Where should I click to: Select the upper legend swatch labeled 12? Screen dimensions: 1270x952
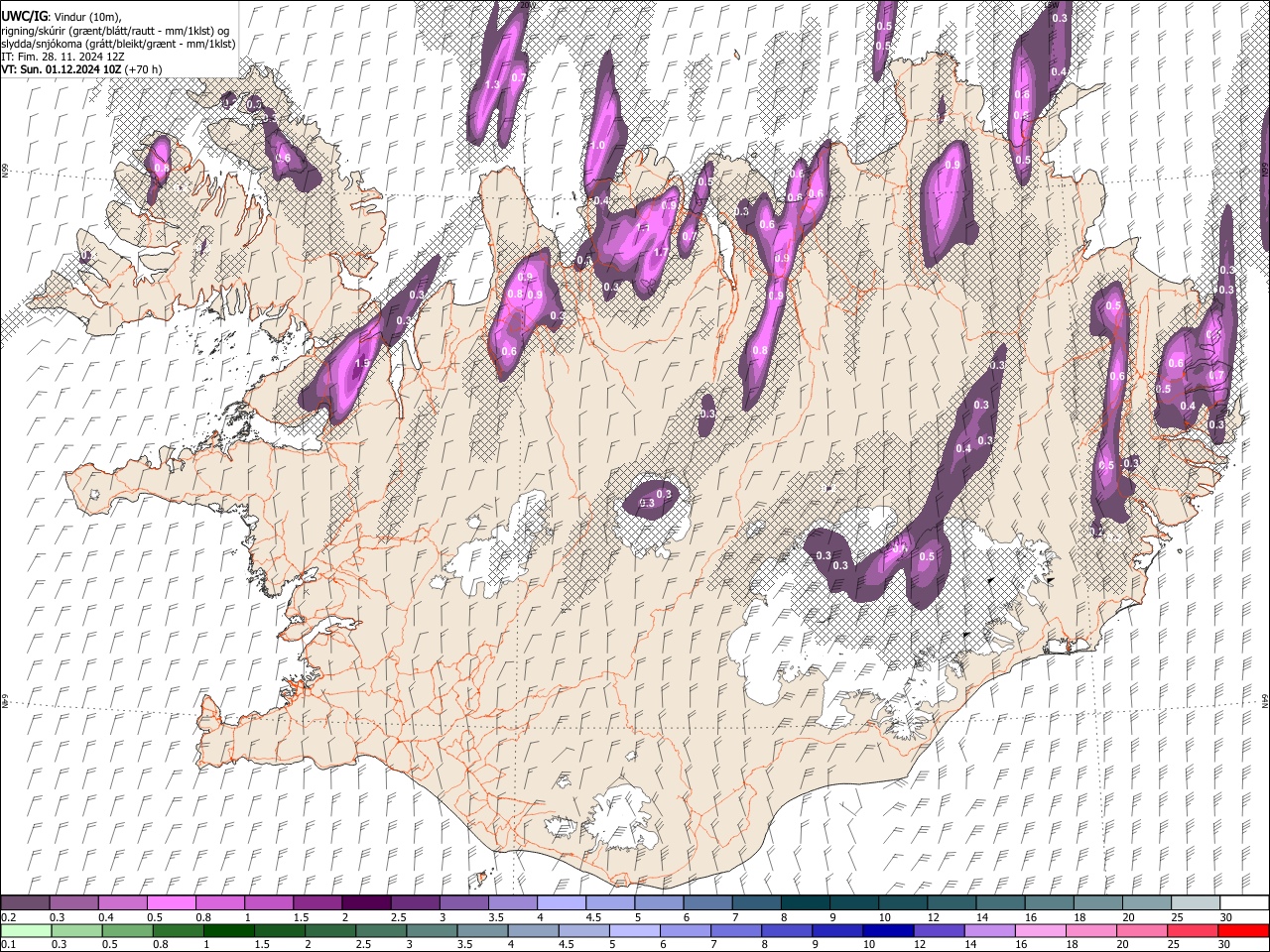tap(952, 903)
